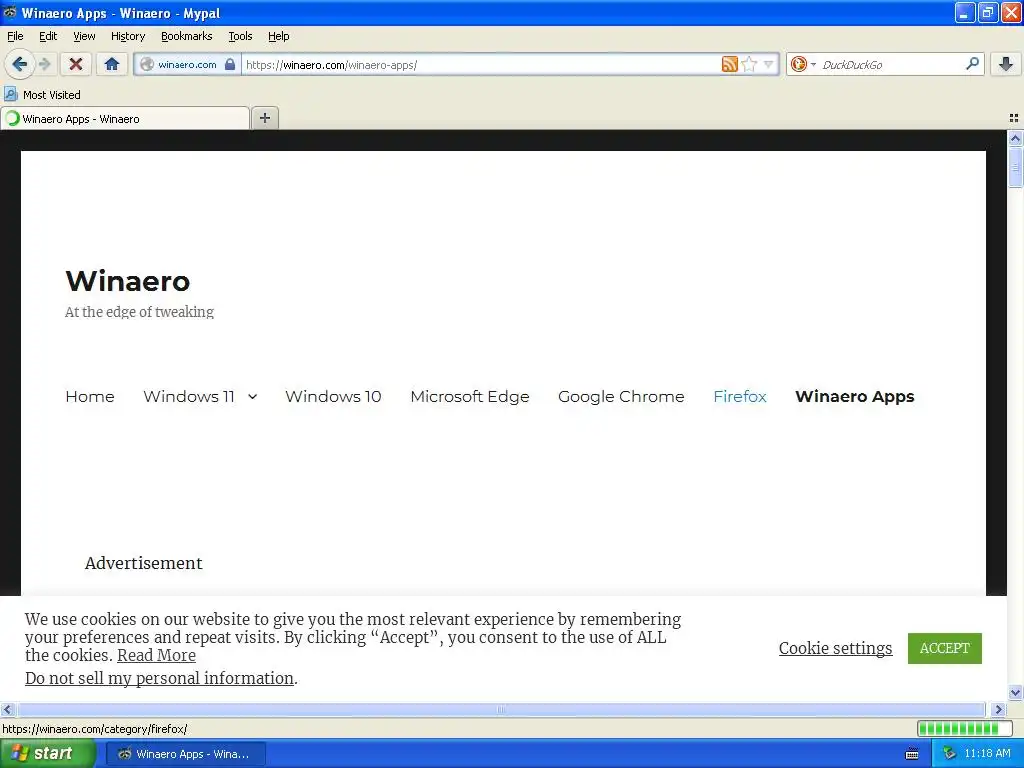
Task: Click the Forward arrow button
Action: pyautogui.click(x=44, y=64)
